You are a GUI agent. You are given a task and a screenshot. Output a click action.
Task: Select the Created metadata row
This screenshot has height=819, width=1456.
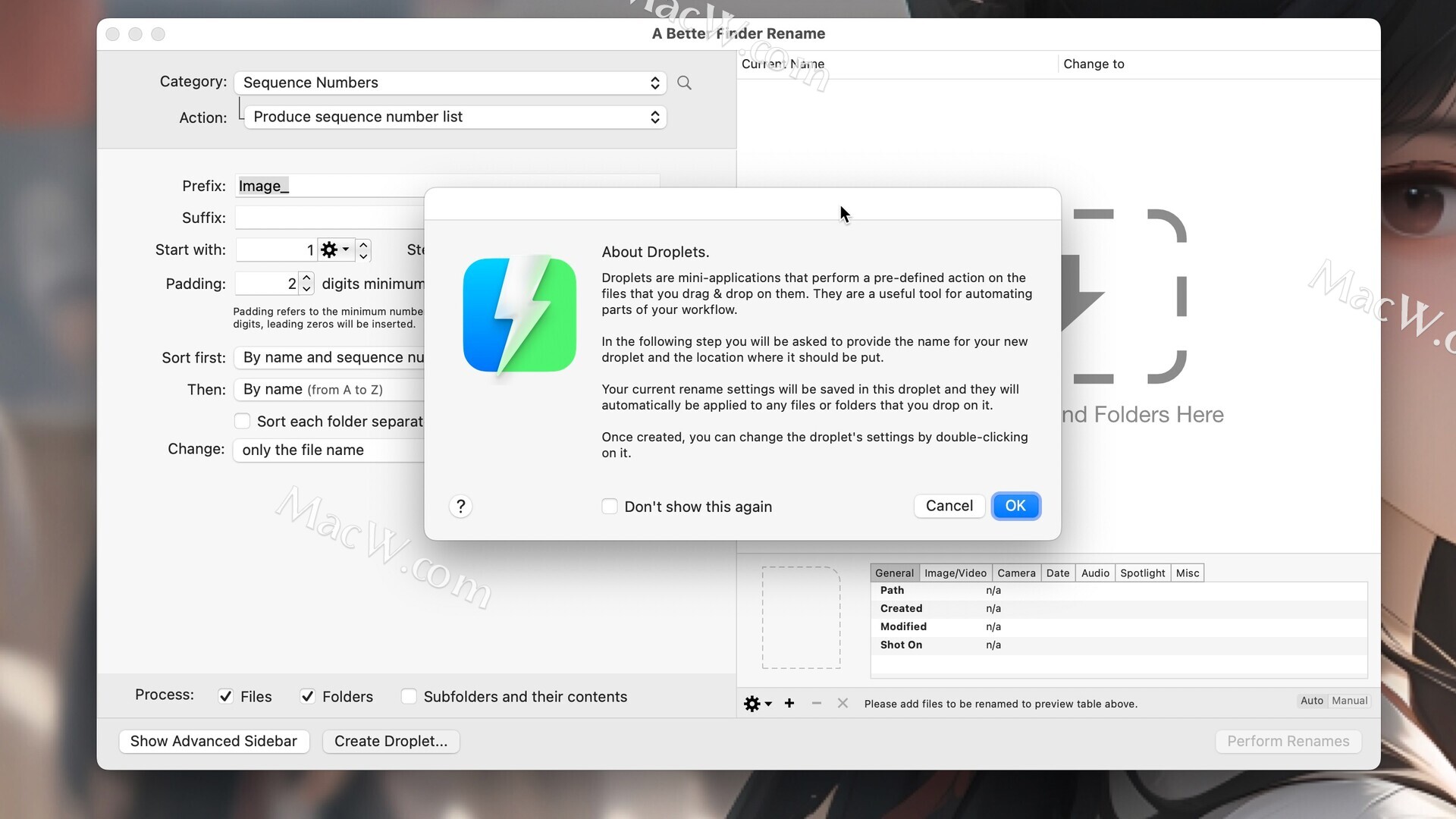[x=1119, y=609]
